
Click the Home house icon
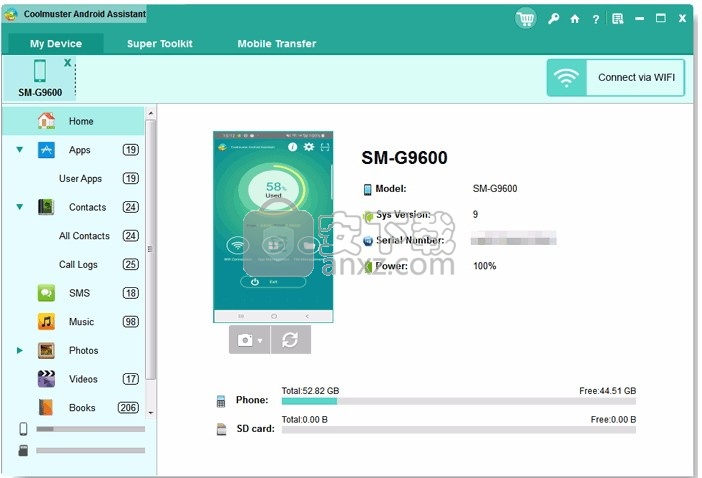[46, 121]
